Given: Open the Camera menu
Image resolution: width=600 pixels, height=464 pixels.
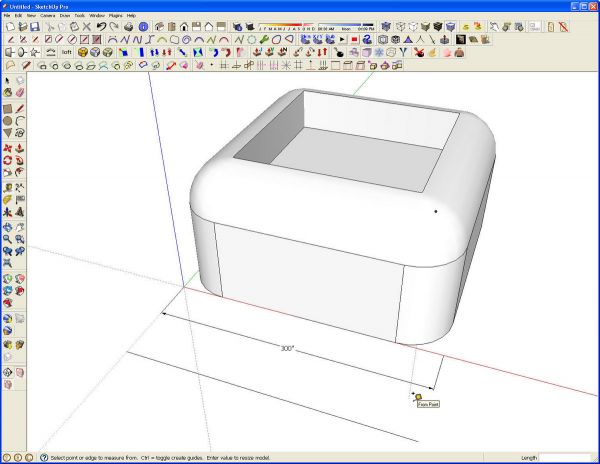Looking at the screenshot, I should point(48,16).
